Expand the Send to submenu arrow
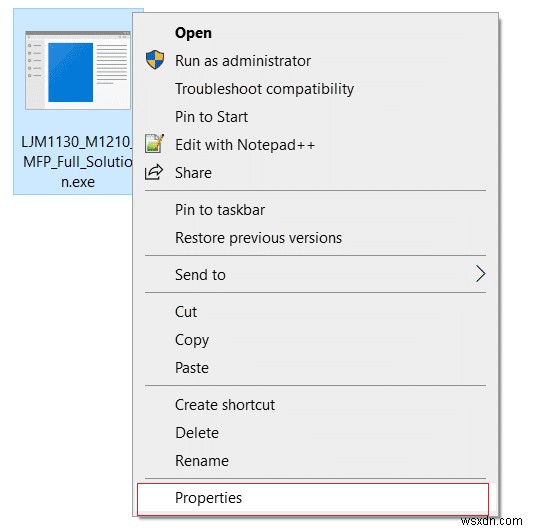Image resolution: width=534 pixels, height=531 pixels. click(x=480, y=274)
